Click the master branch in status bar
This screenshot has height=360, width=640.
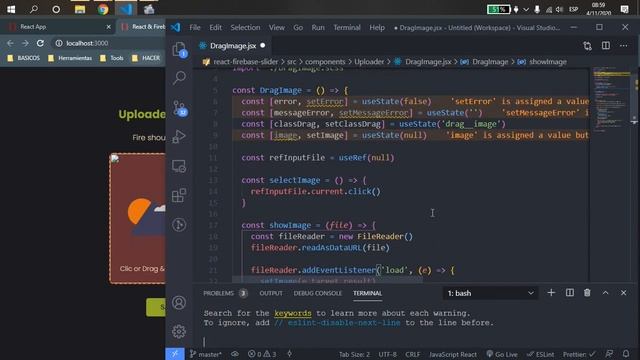206,354
